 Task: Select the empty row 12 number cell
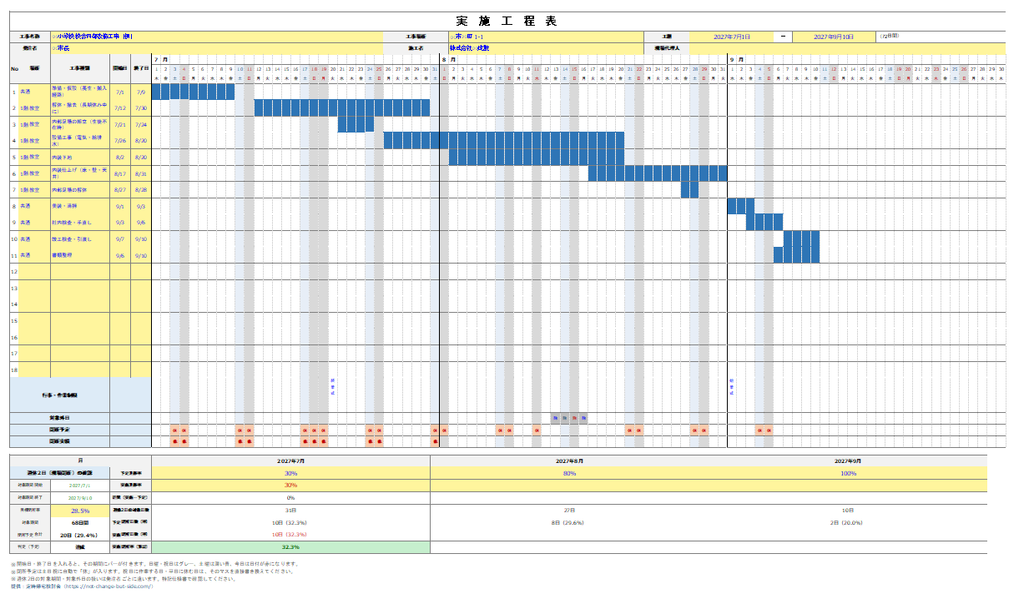(x=14, y=272)
